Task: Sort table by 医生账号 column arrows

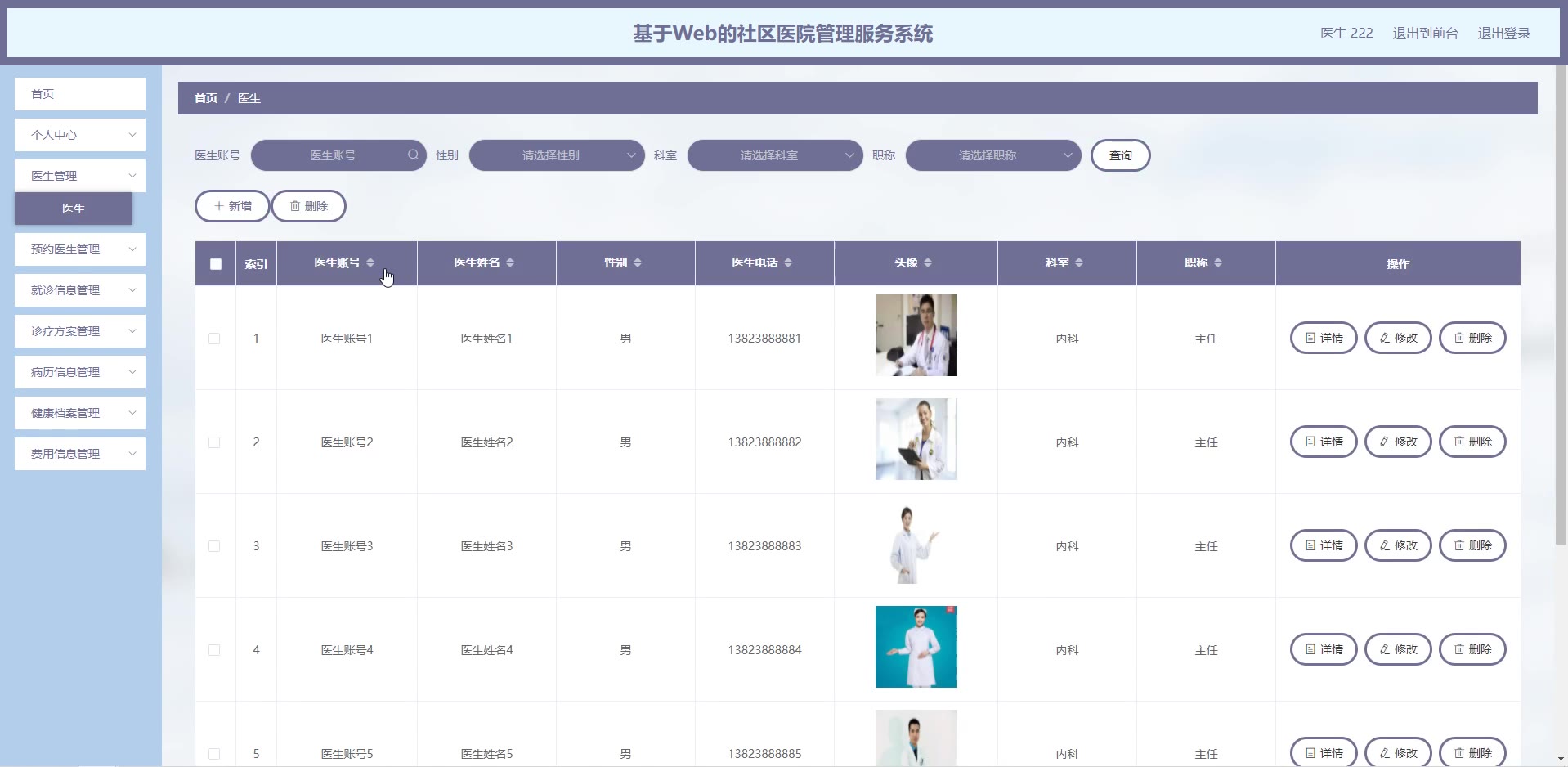Action: (x=370, y=262)
